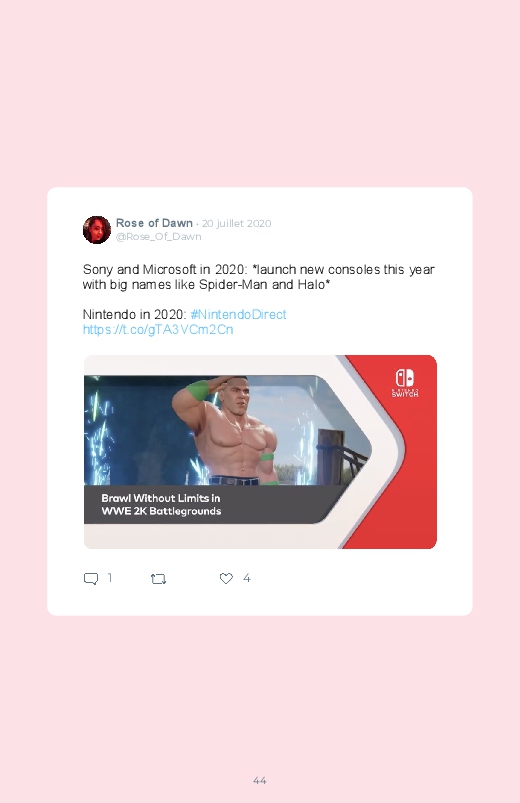
Task: Click the Rose of Dawn display name
Action: (154, 223)
